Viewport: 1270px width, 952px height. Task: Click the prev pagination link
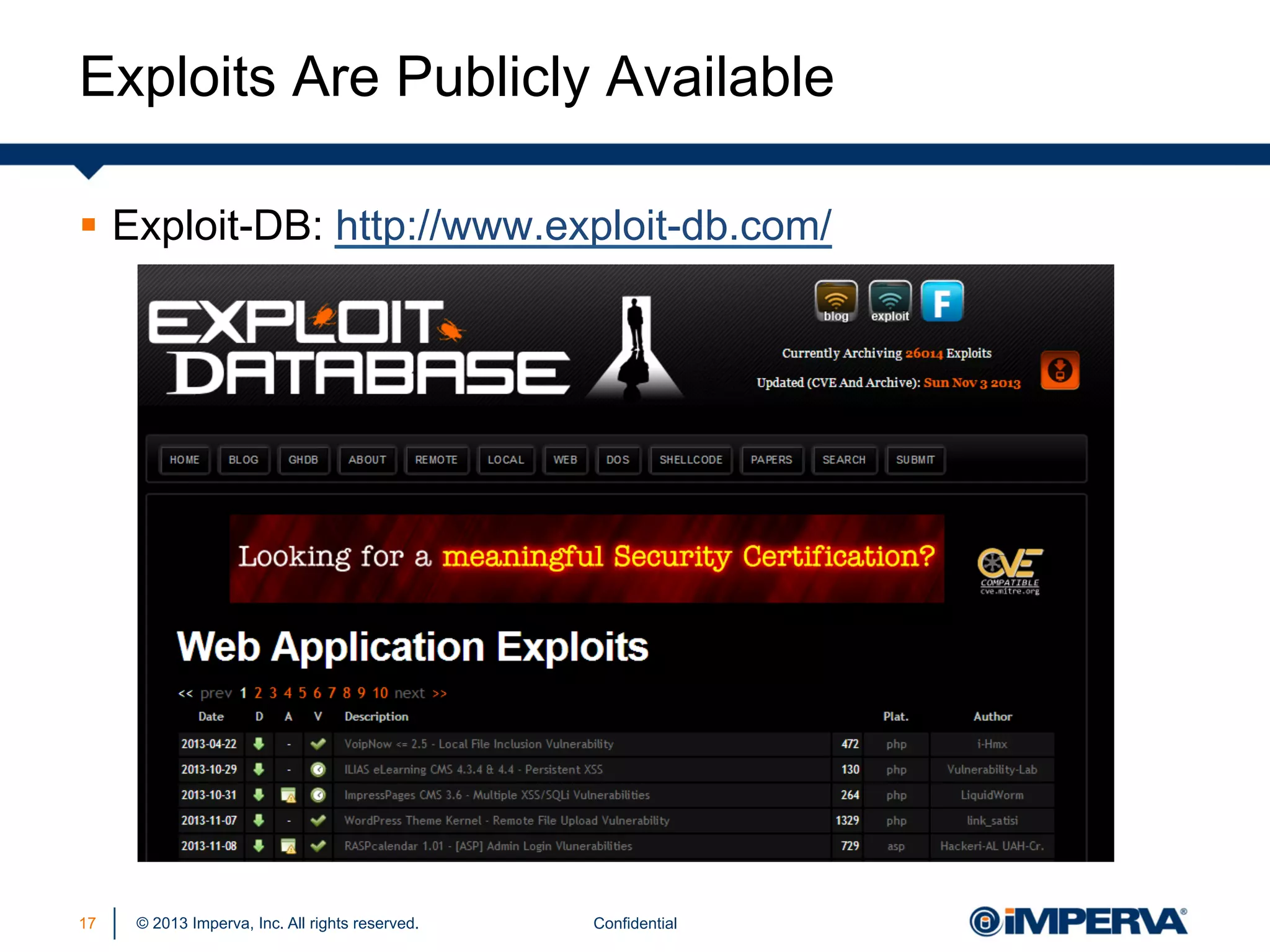tap(216, 694)
